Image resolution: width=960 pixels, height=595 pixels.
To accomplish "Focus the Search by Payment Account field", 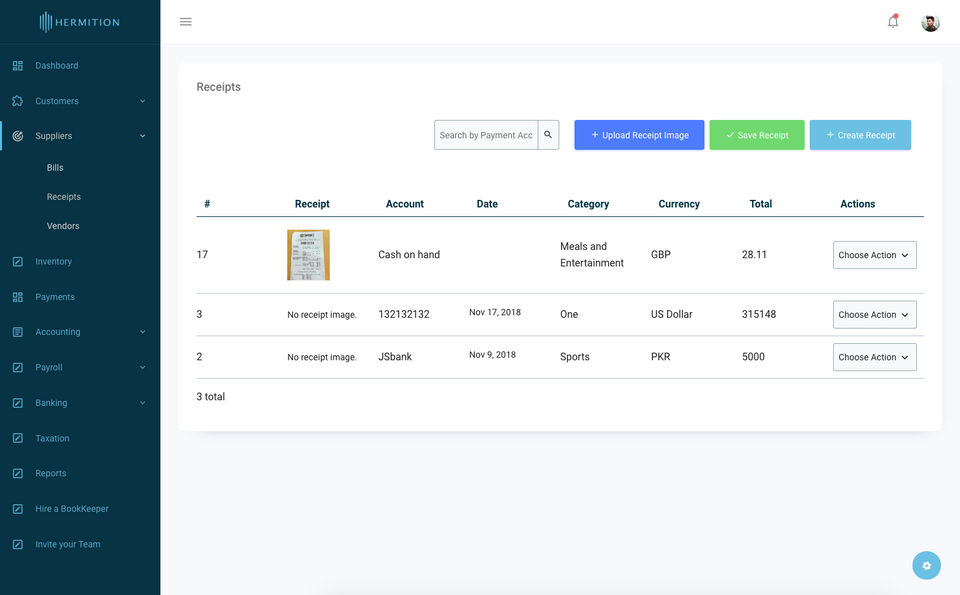I will (486, 135).
